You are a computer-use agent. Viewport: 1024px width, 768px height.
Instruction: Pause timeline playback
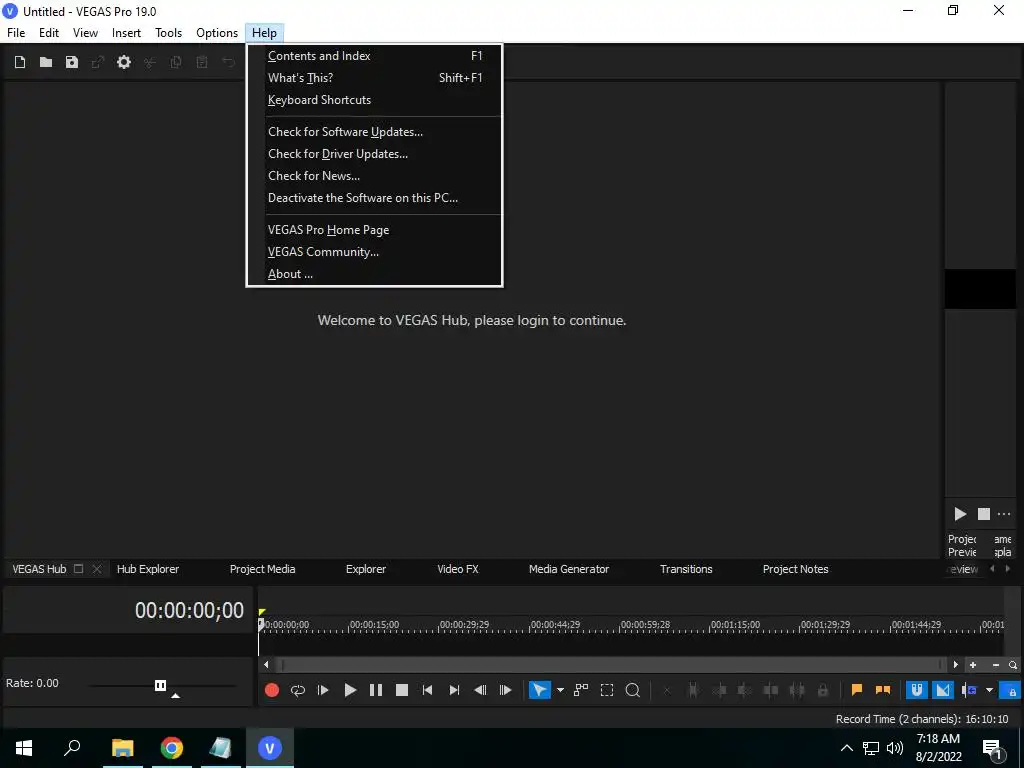click(x=376, y=690)
